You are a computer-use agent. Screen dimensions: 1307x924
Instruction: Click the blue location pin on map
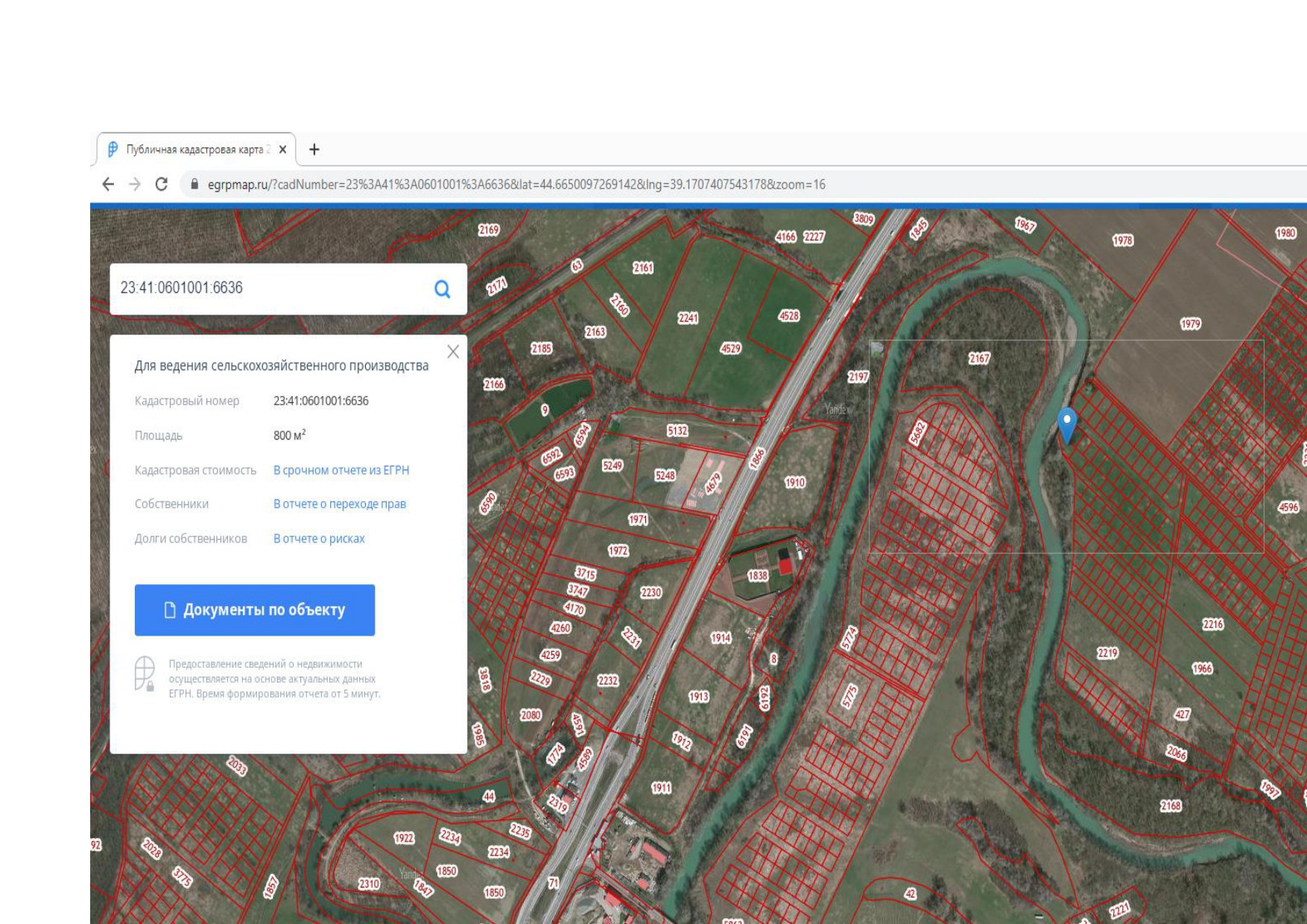pos(1067,425)
